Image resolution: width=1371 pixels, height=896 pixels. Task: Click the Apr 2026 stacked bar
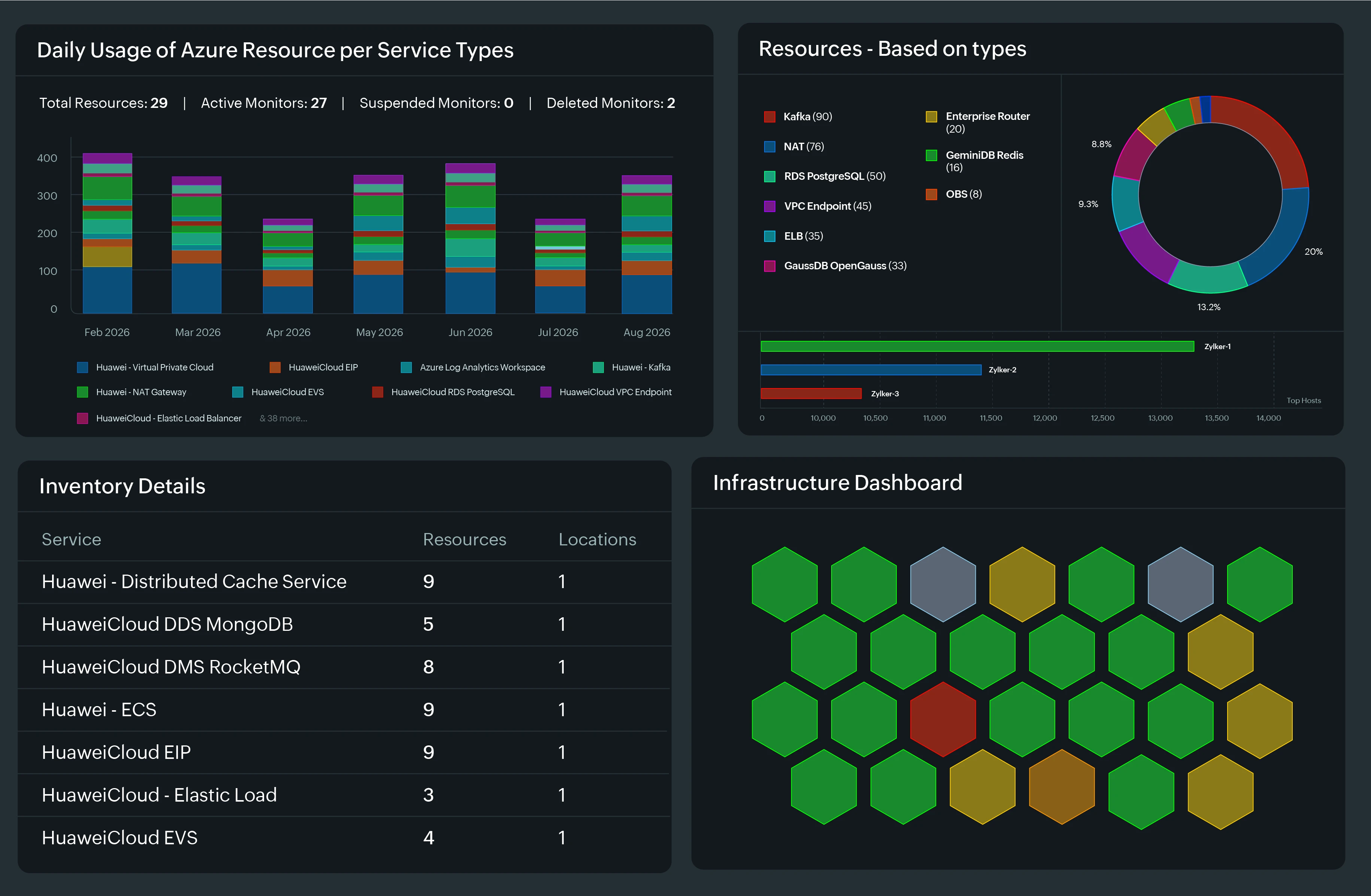tap(287, 266)
